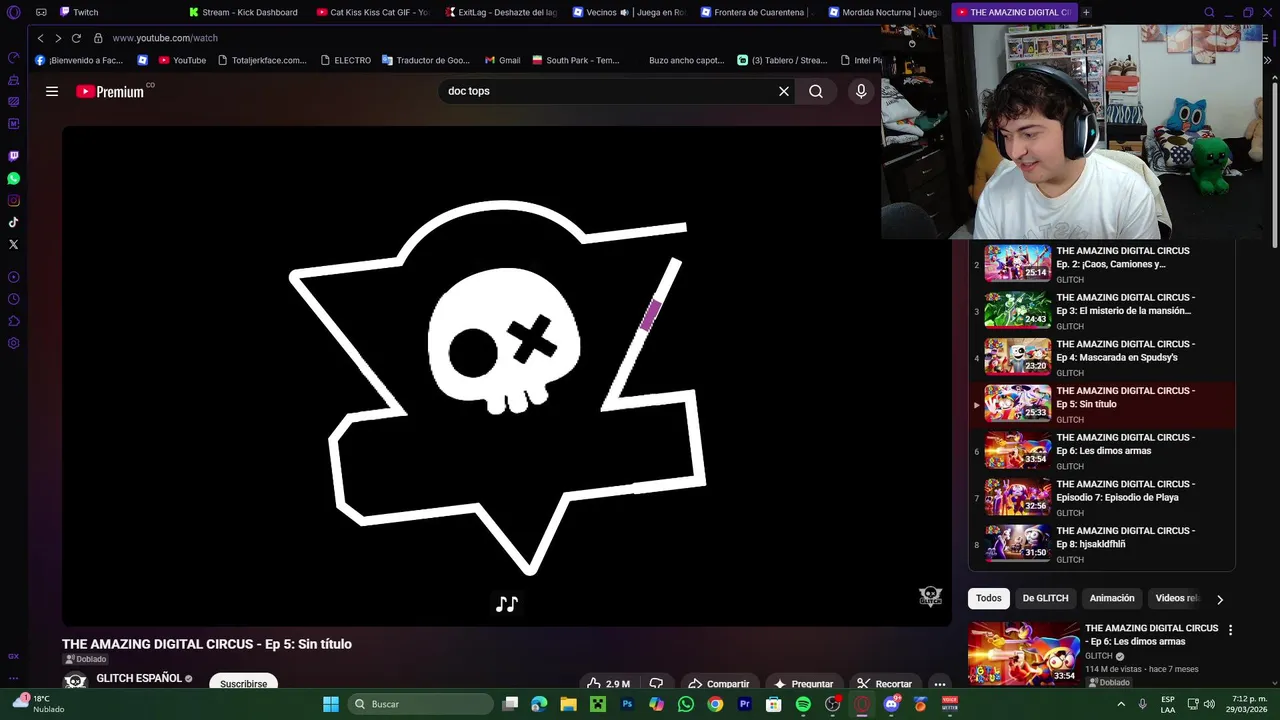Show more filter chips with right chevron

[x=1219, y=599]
